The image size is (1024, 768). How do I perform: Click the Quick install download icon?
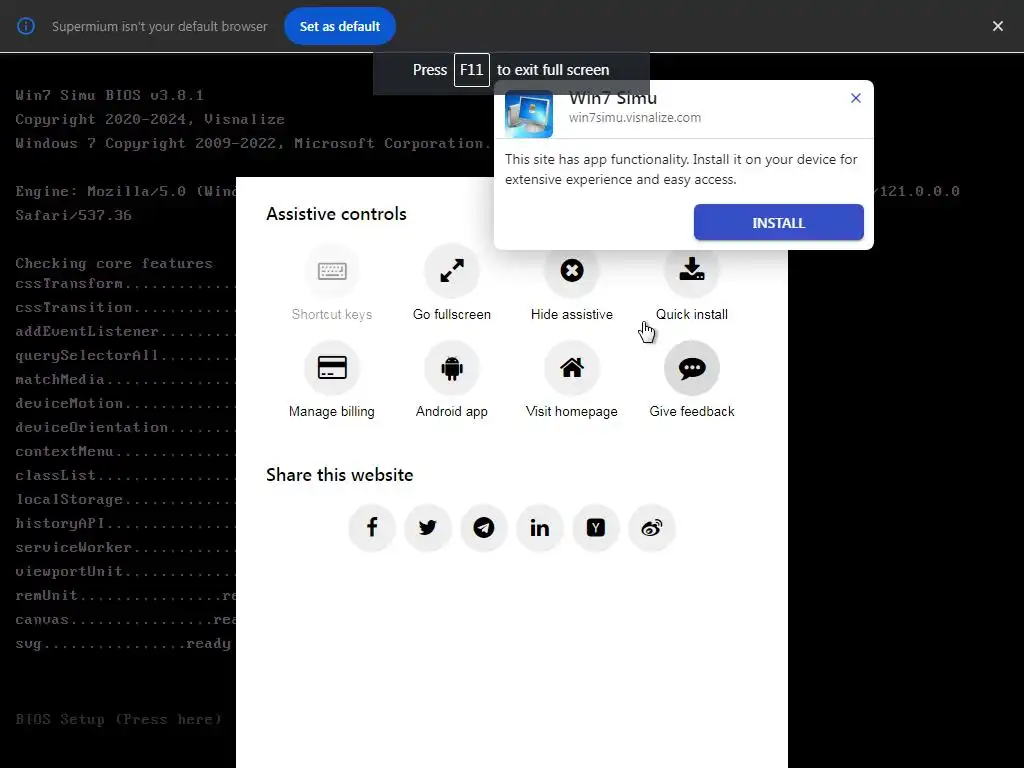coord(692,270)
